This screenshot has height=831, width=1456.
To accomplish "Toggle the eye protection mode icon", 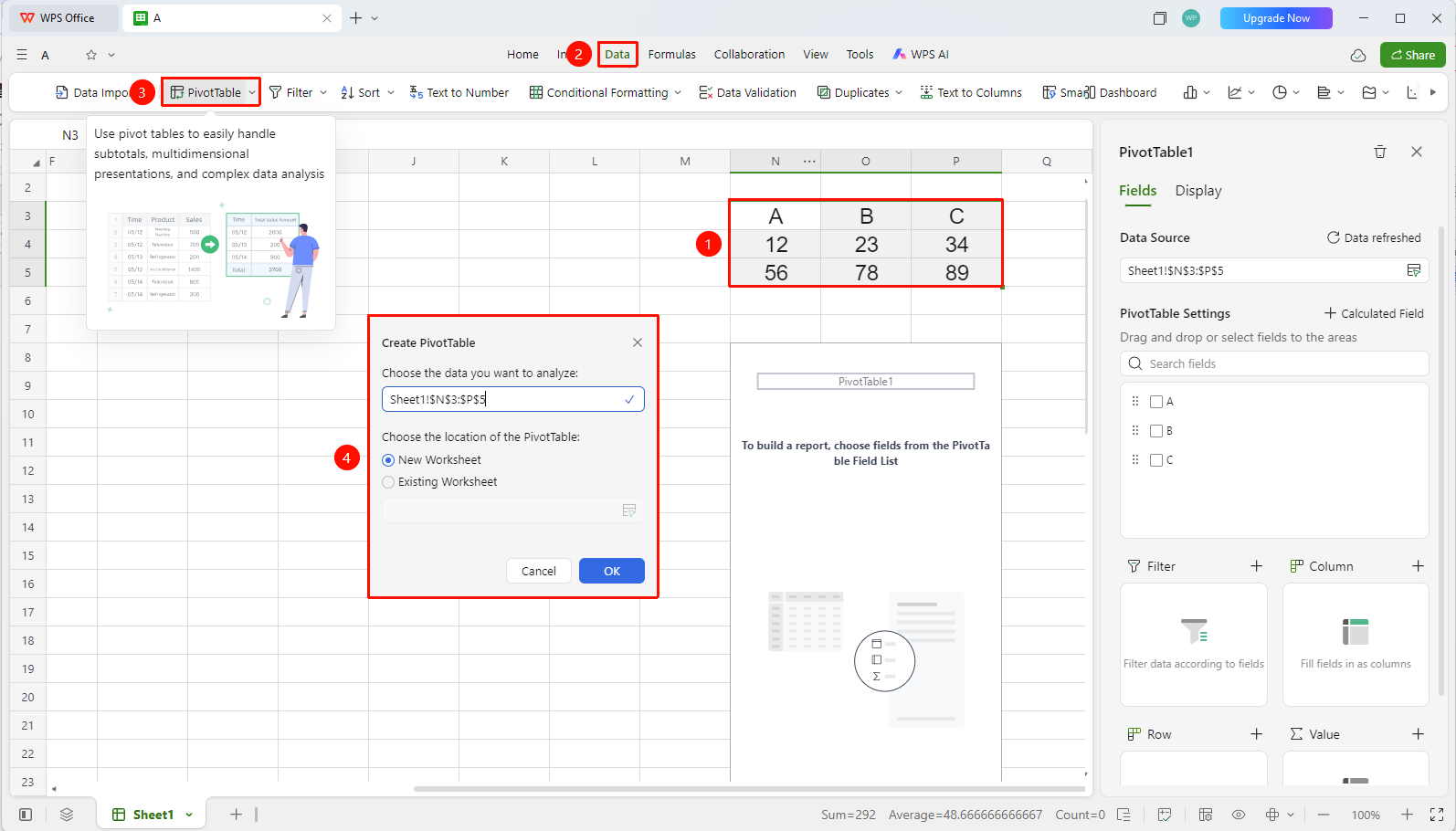I will (x=1239, y=815).
